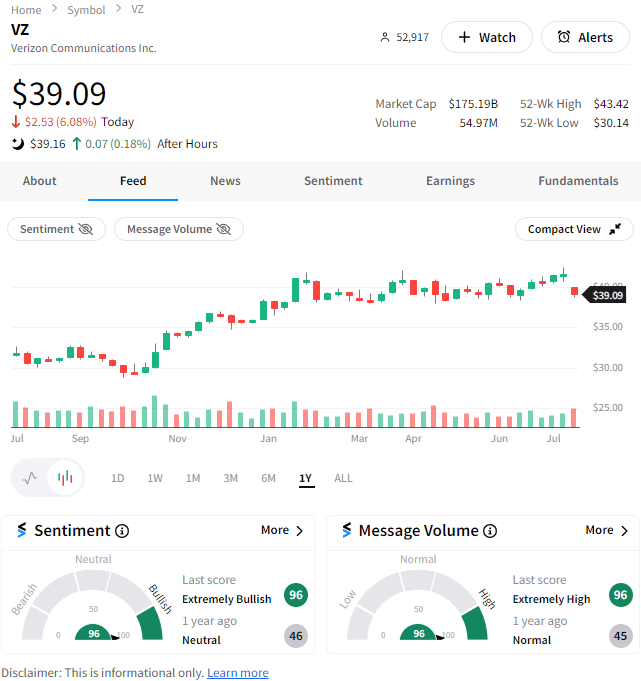Viewport: 641px width, 681px height.
Task: Expand Sentiment card via More chevron
Action: coord(299,531)
